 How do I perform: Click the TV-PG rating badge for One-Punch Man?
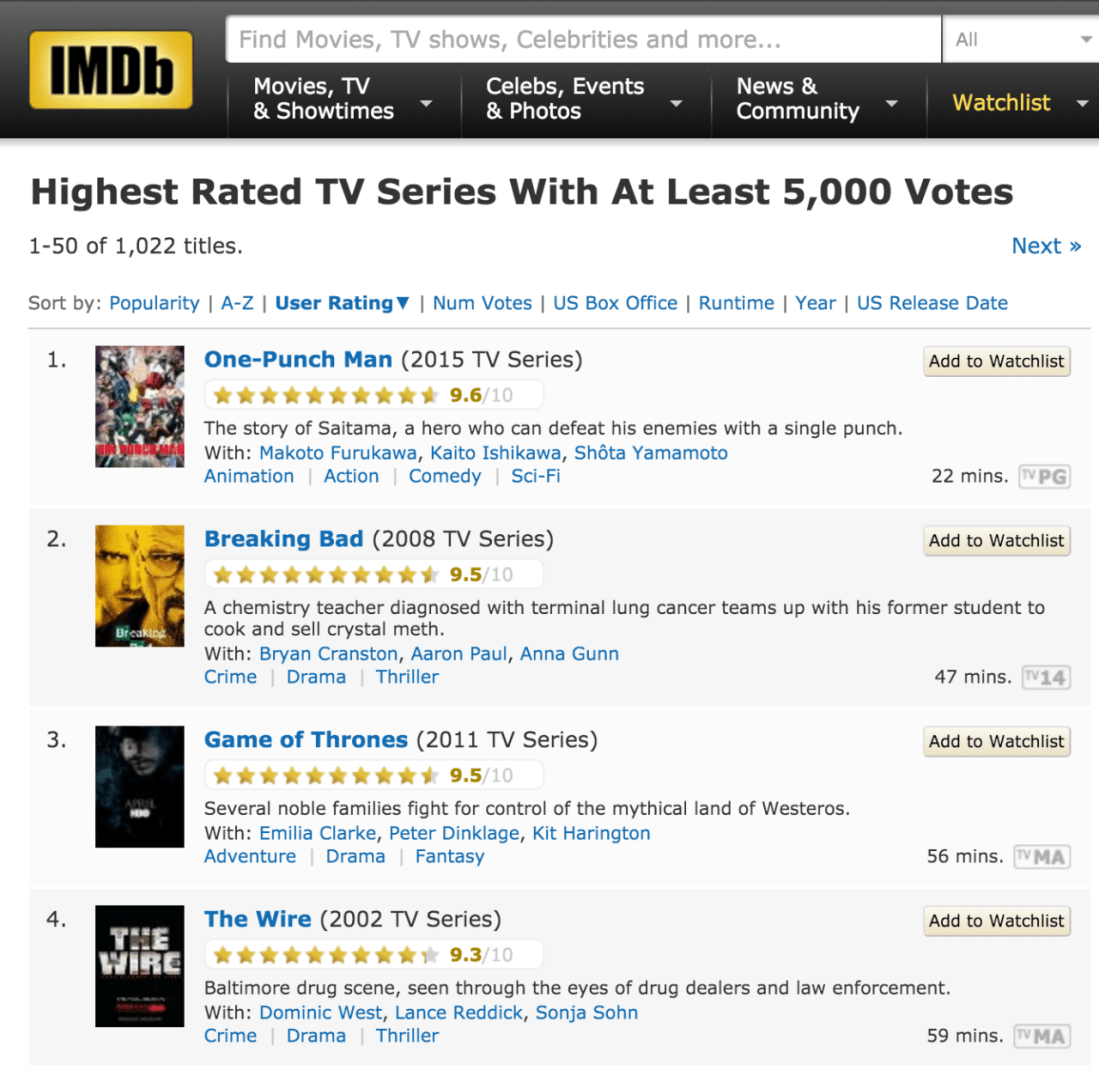click(x=1044, y=476)
